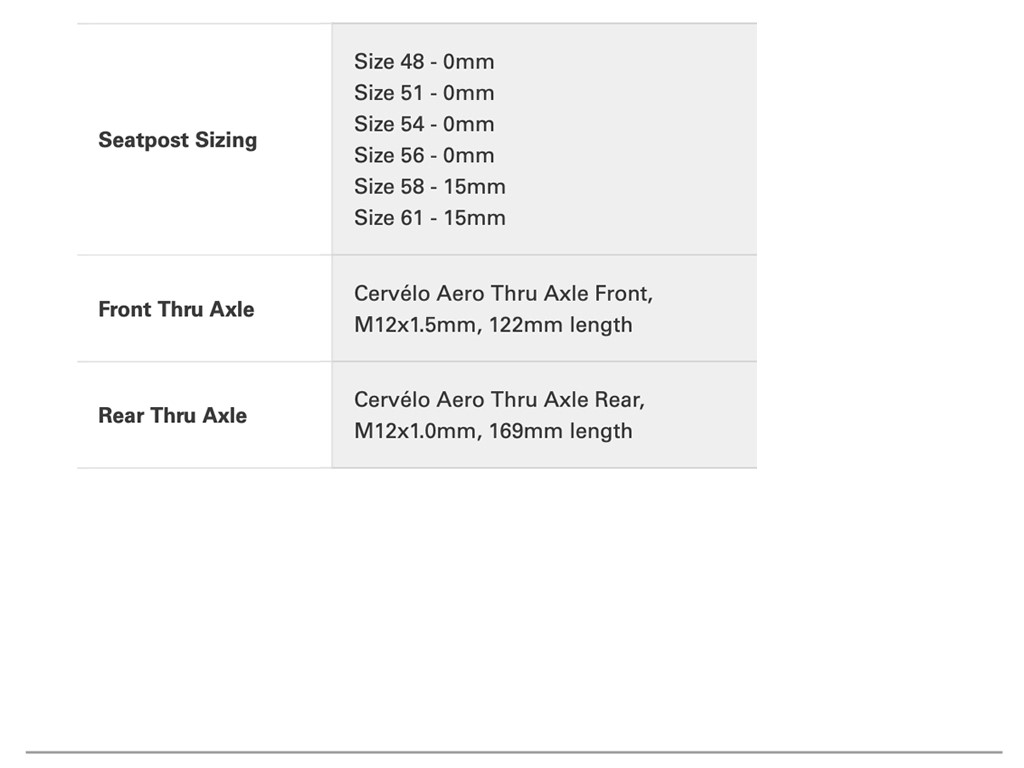Click the Front Thru Axle label
The height and width of the screenshot is (768, 1024).
click(x=176, y=309)
